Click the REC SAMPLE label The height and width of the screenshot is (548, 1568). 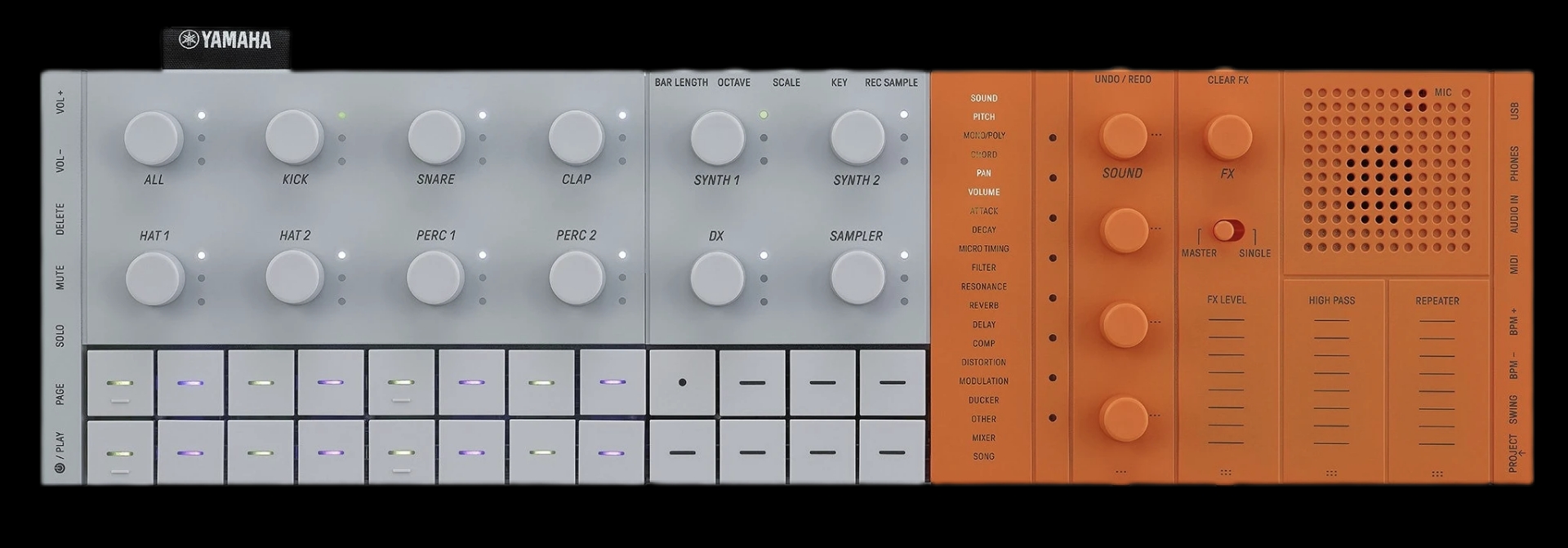pos(891,82)
